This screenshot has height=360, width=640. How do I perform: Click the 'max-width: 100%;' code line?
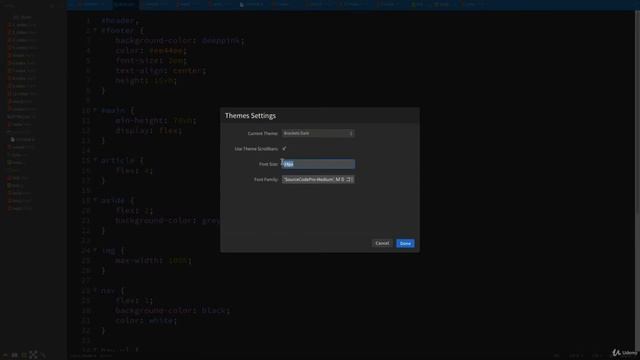coord(153,260)
